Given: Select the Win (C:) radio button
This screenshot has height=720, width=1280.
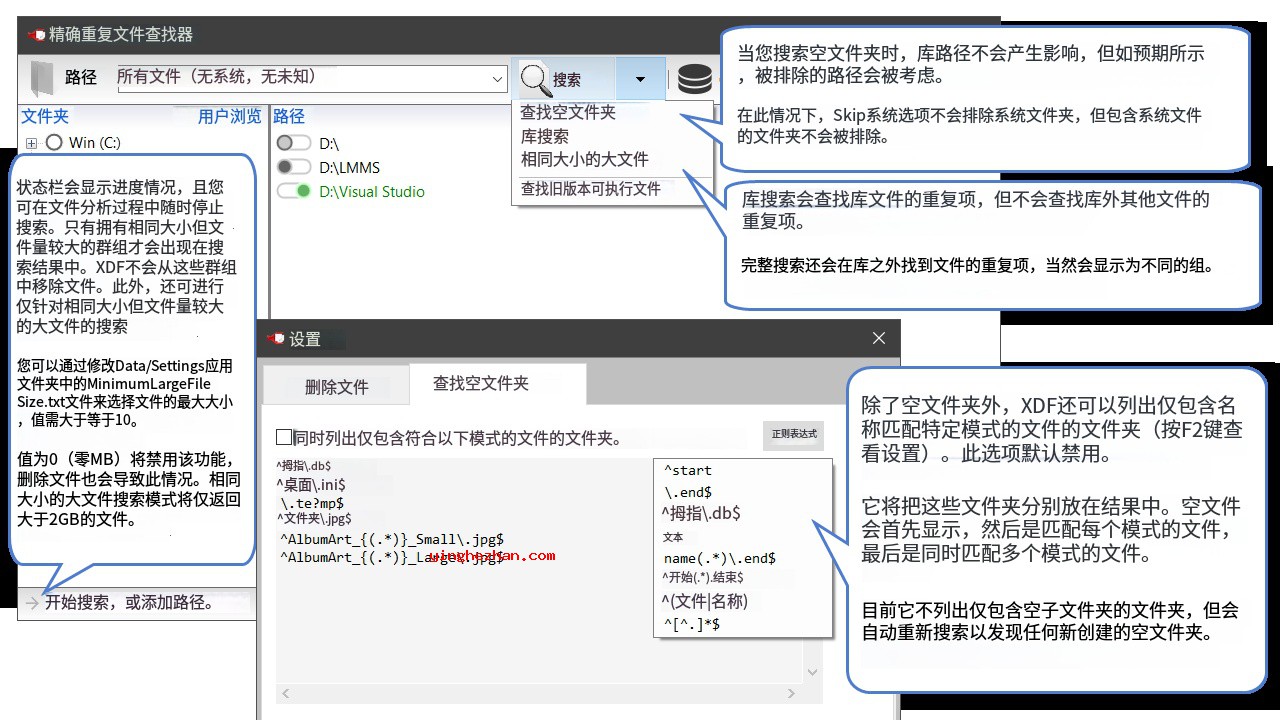Looking at the screenshot, I should tap(54, 143).
